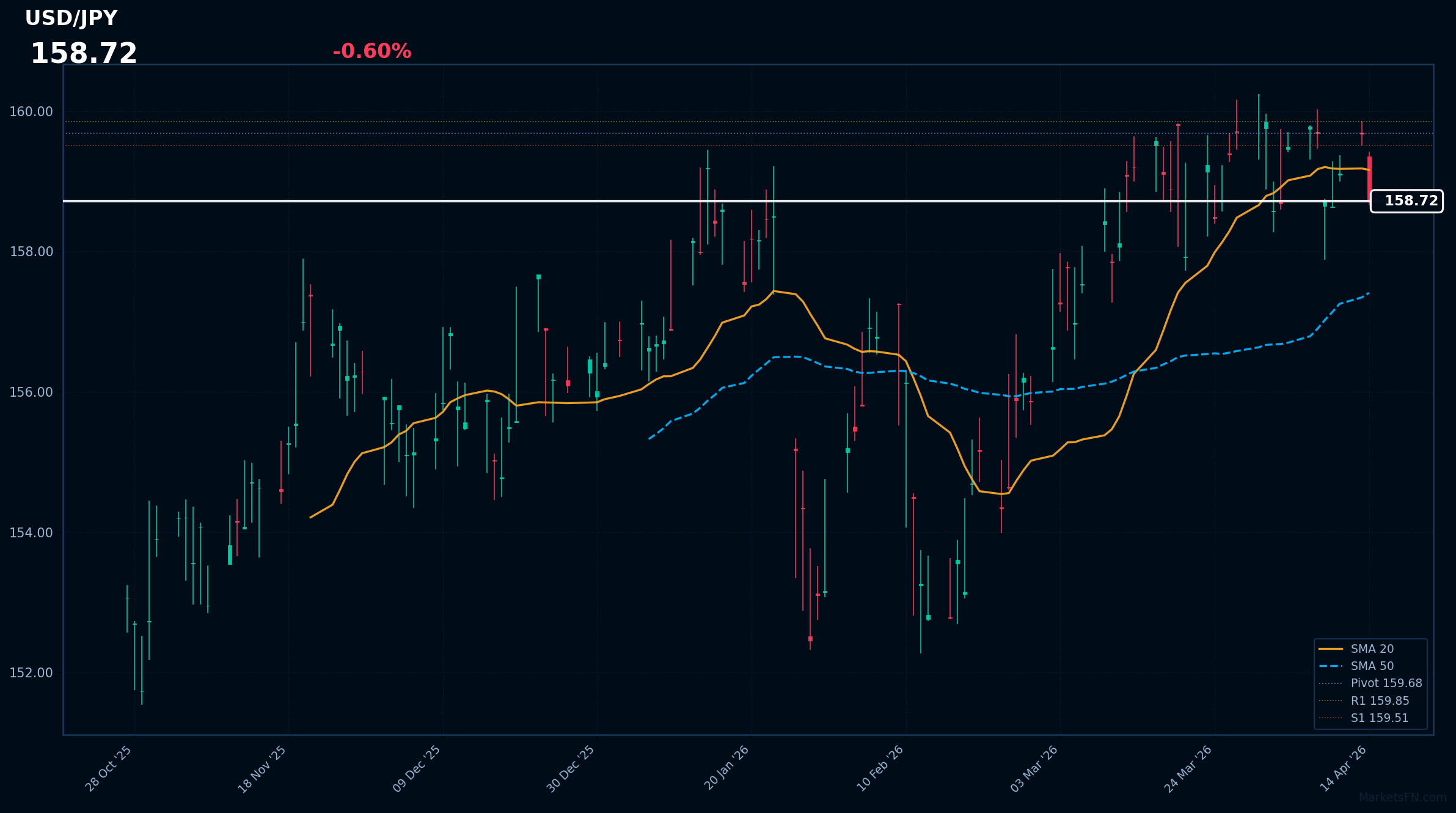1456x813 pixels.
Task: Click the 154.00 y-axis label
Action: tap(31, 533)
